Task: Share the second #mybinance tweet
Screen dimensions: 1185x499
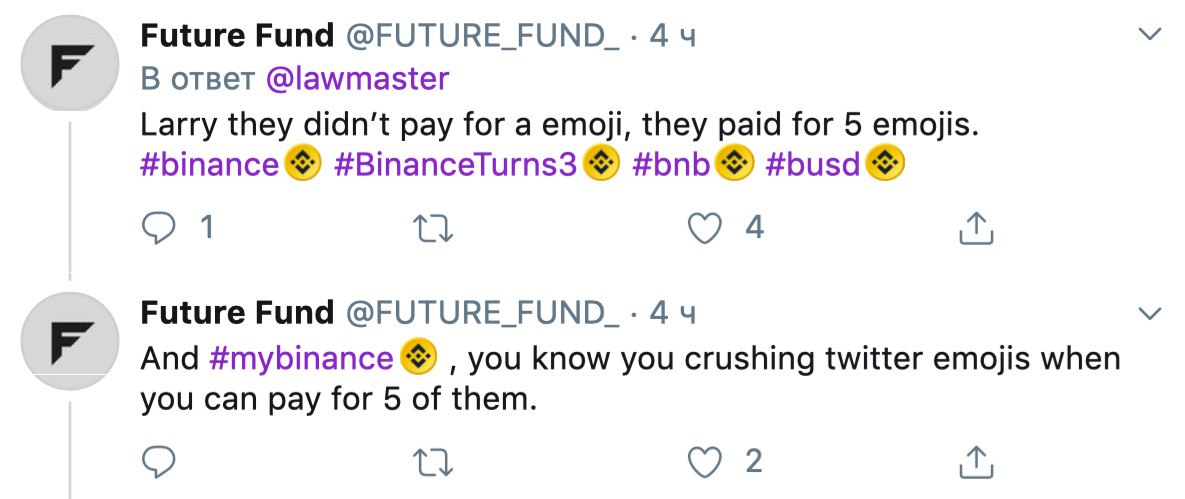Action: [976, 462]
